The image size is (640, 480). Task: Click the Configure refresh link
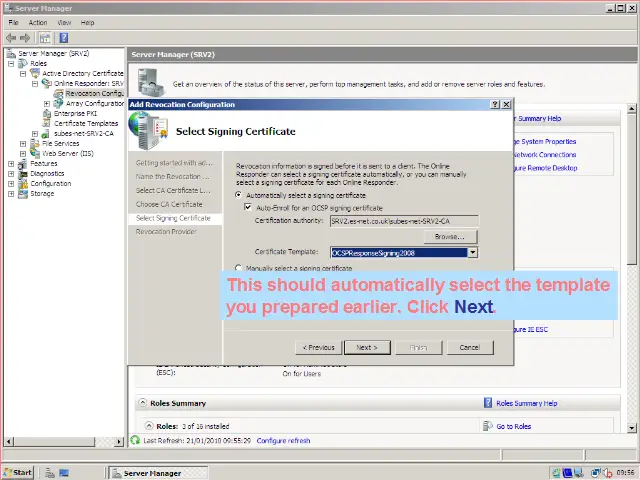(x=283, y=440)
